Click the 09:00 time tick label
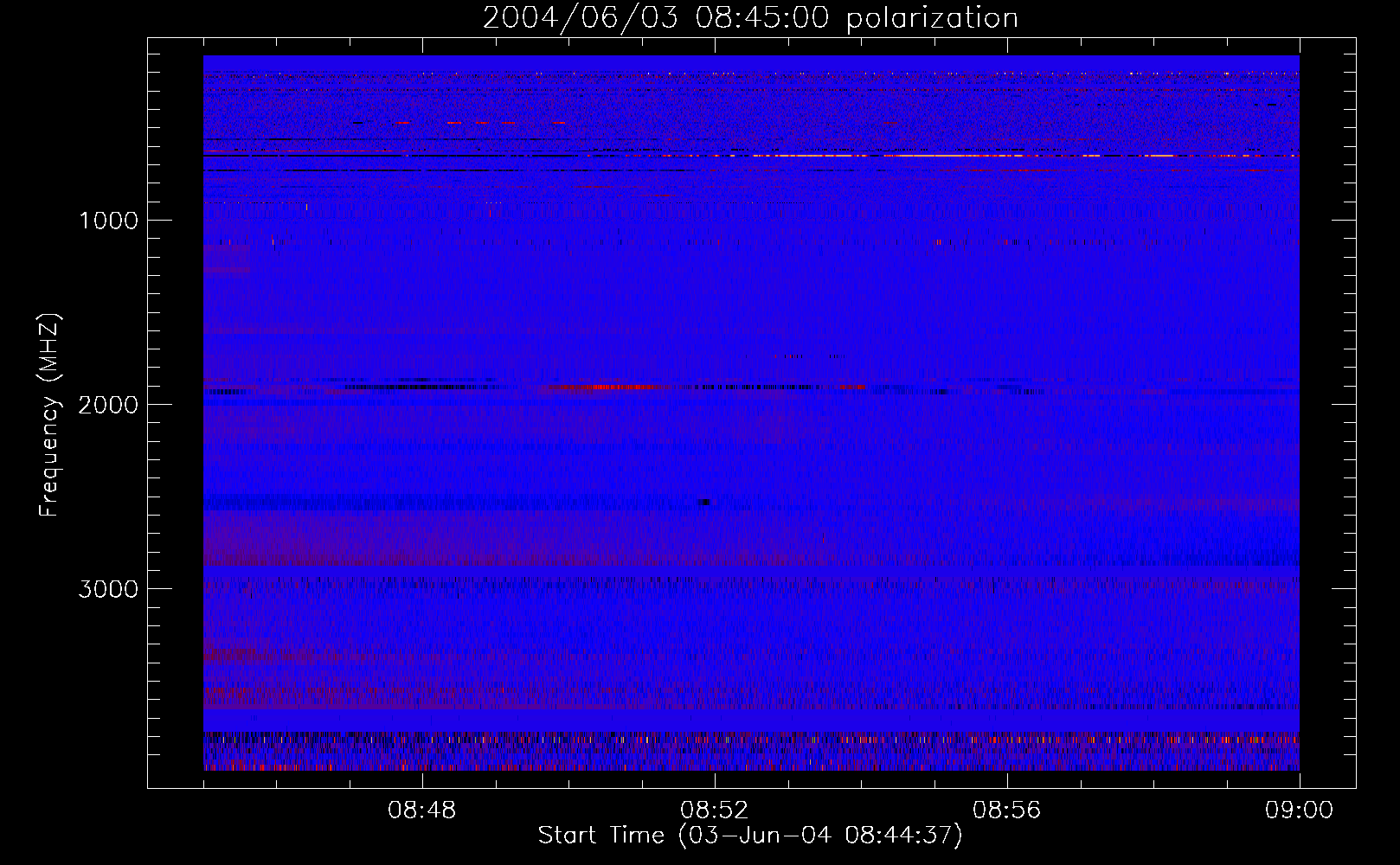The image size is (1400, 865). click(1299, 811)
